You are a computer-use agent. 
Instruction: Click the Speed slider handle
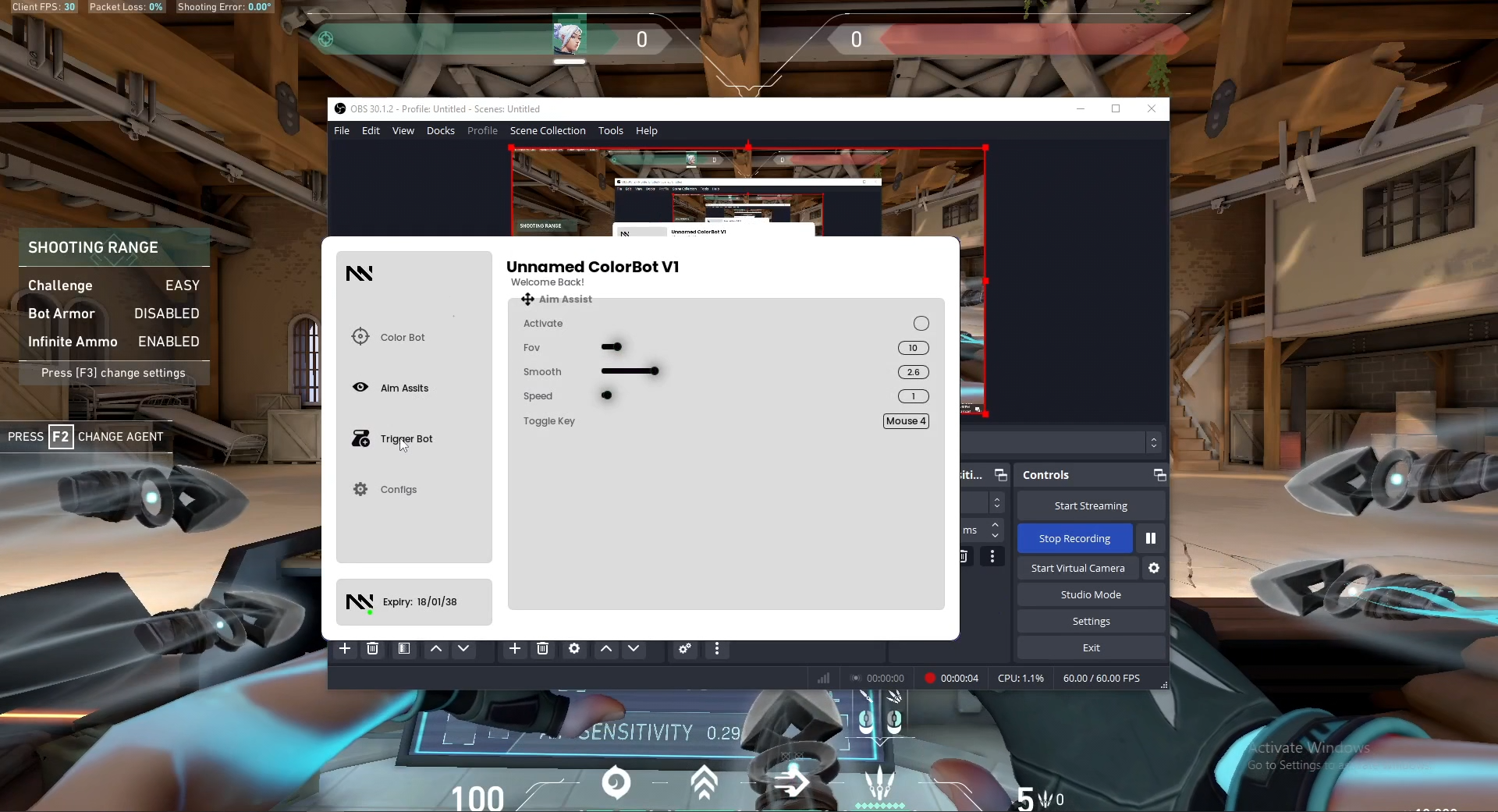(x=606, y=395)
